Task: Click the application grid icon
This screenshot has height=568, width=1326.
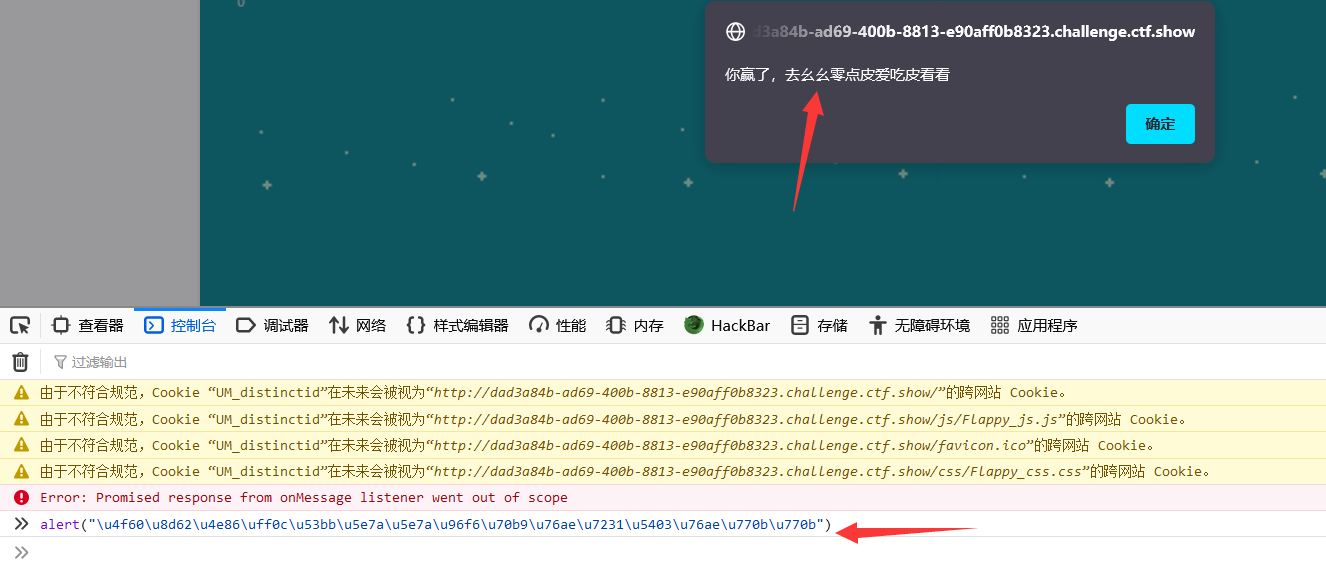Action: (x=1000, y=325)
